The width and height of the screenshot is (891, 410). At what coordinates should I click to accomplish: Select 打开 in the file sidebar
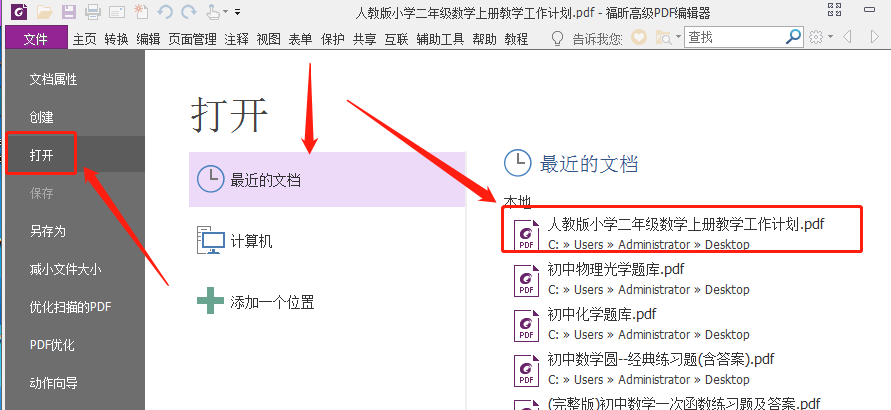(74, 155)
